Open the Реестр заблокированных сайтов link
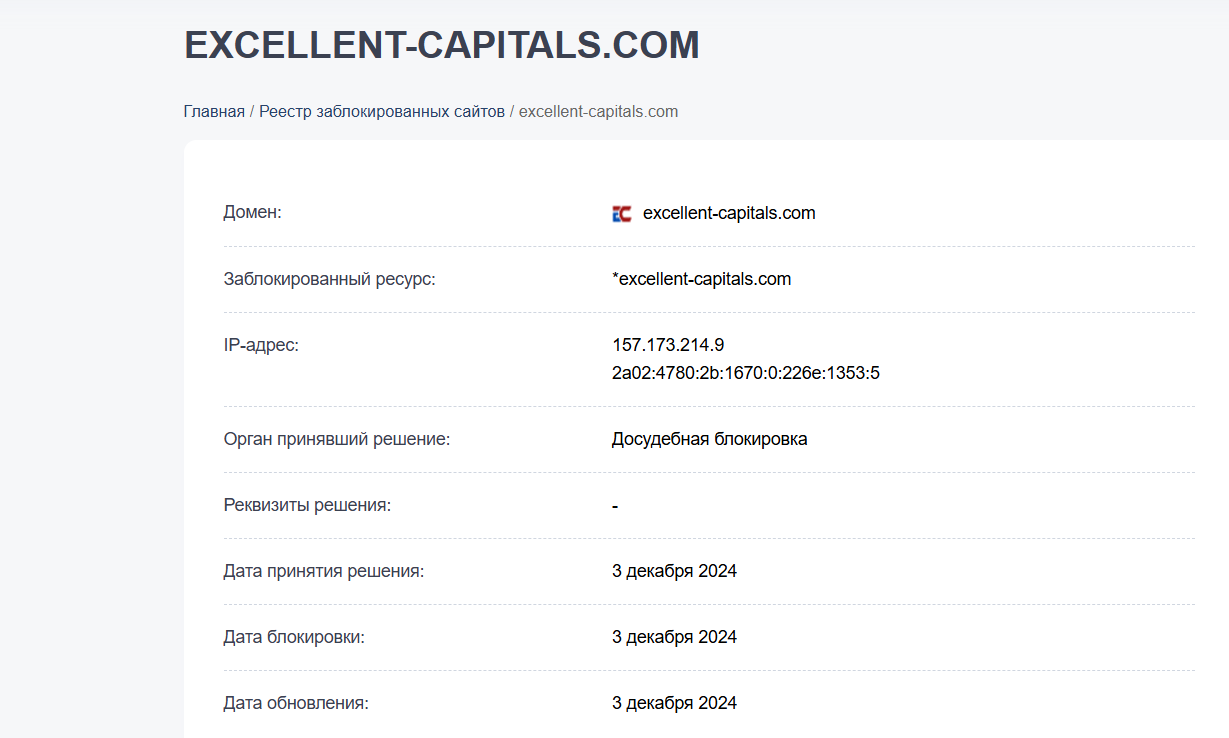 (x=381, y=111)
